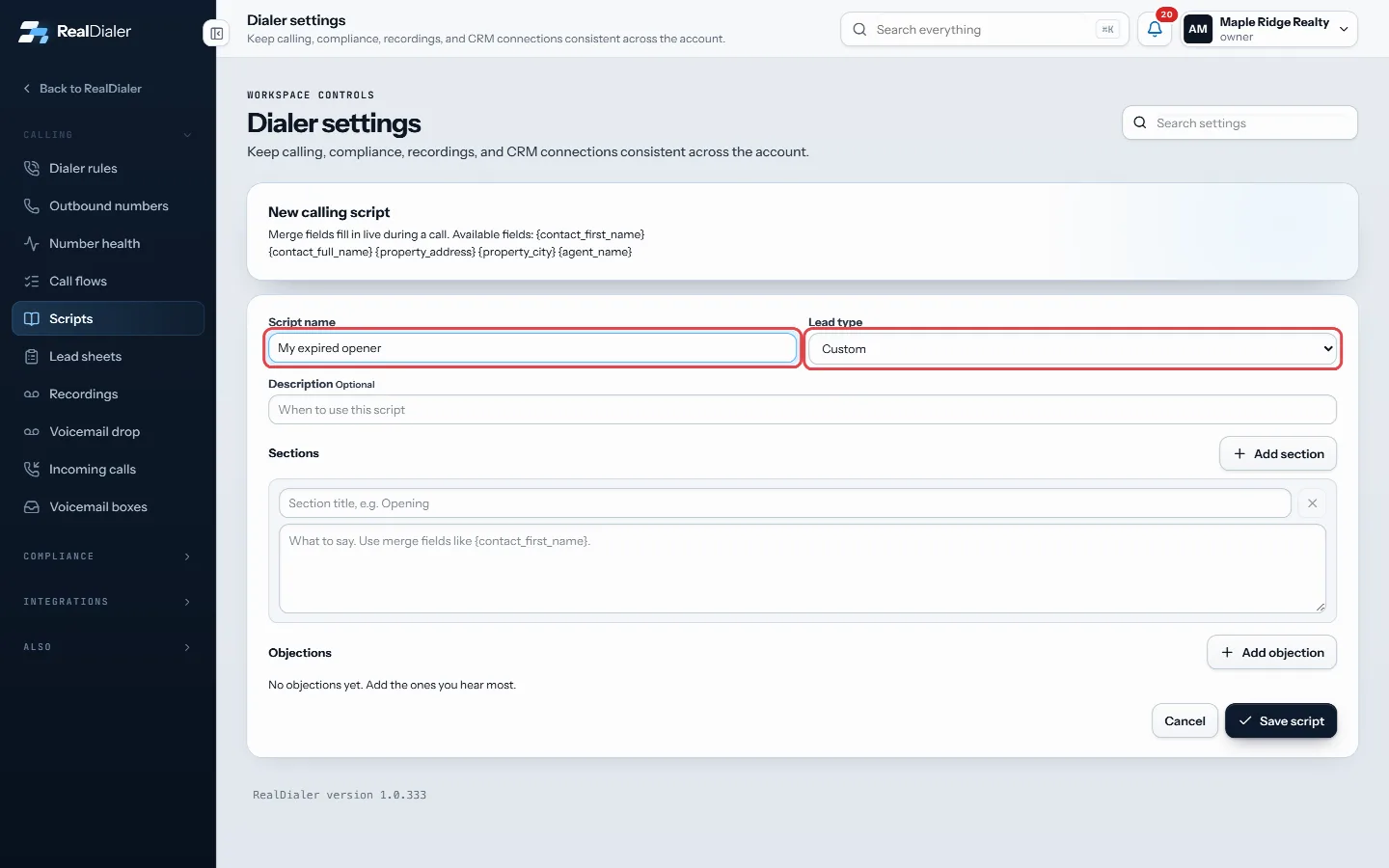Screen dimensions: 1389x868
Task: Click the Description input field
Action: pyautogui.click(x=803, y=410)
